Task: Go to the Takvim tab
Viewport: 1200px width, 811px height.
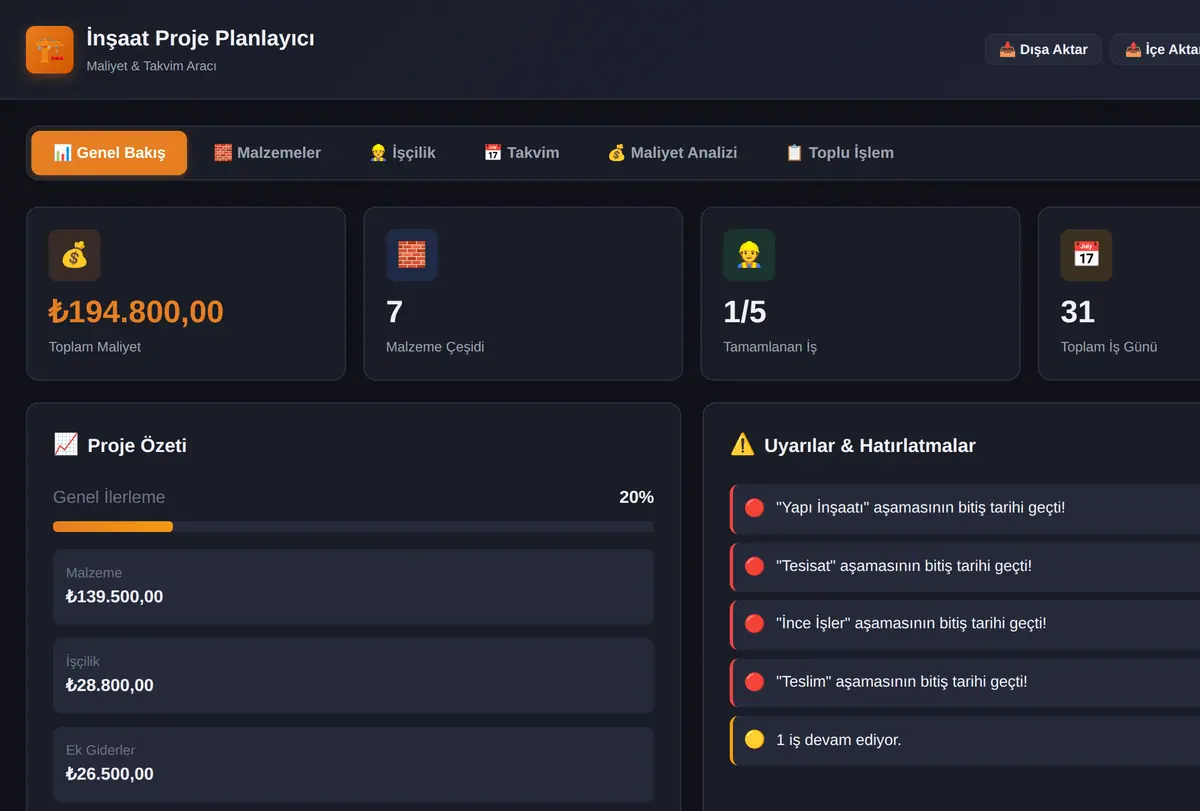Action: (x=521, y=153)
